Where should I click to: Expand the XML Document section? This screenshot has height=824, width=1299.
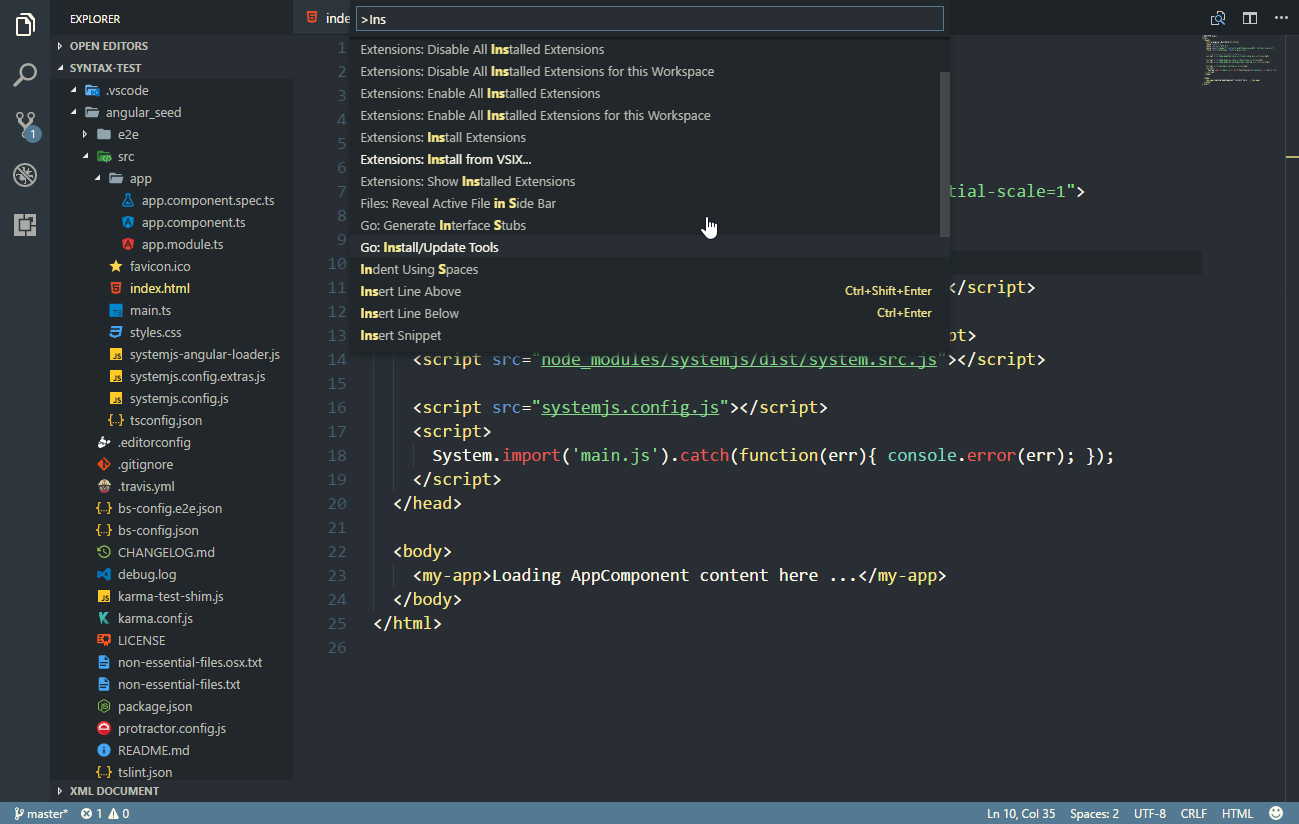(x=171, y=791)
